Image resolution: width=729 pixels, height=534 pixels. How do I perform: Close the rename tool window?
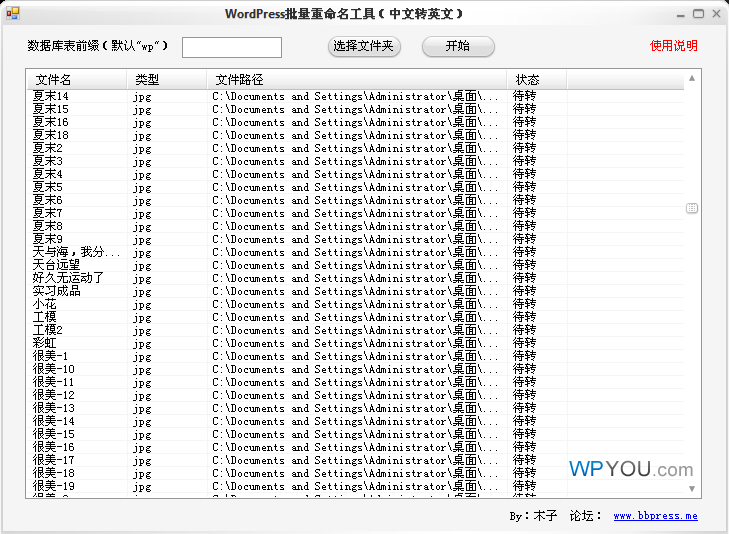pyautogui.click(x=716, y=14)
